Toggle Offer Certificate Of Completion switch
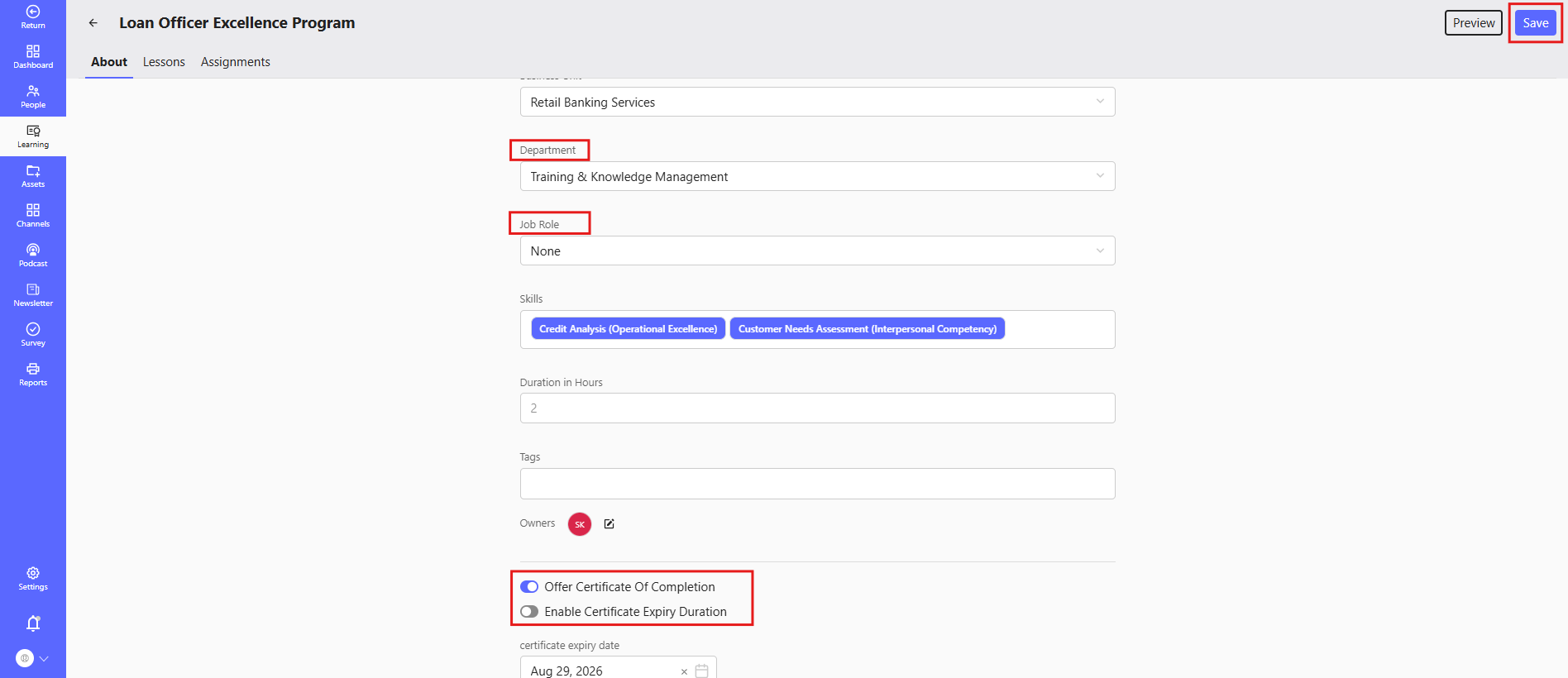Screen dimensions: 1568x678 pos(529,587)
